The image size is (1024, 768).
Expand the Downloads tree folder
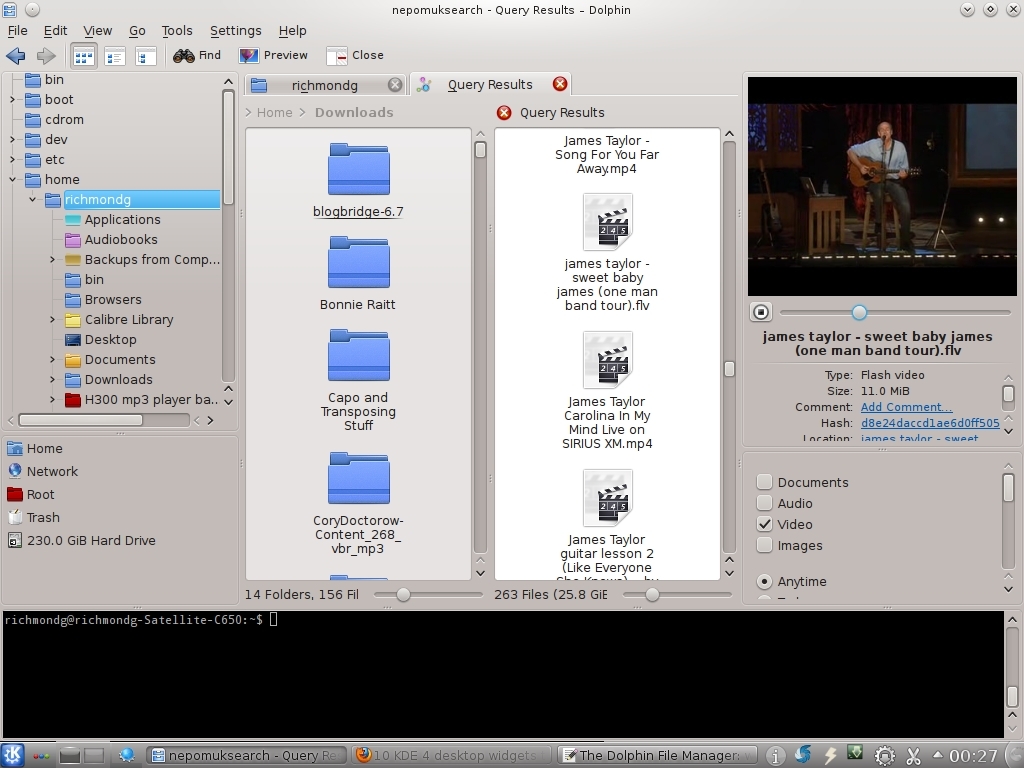coord(52,380)
